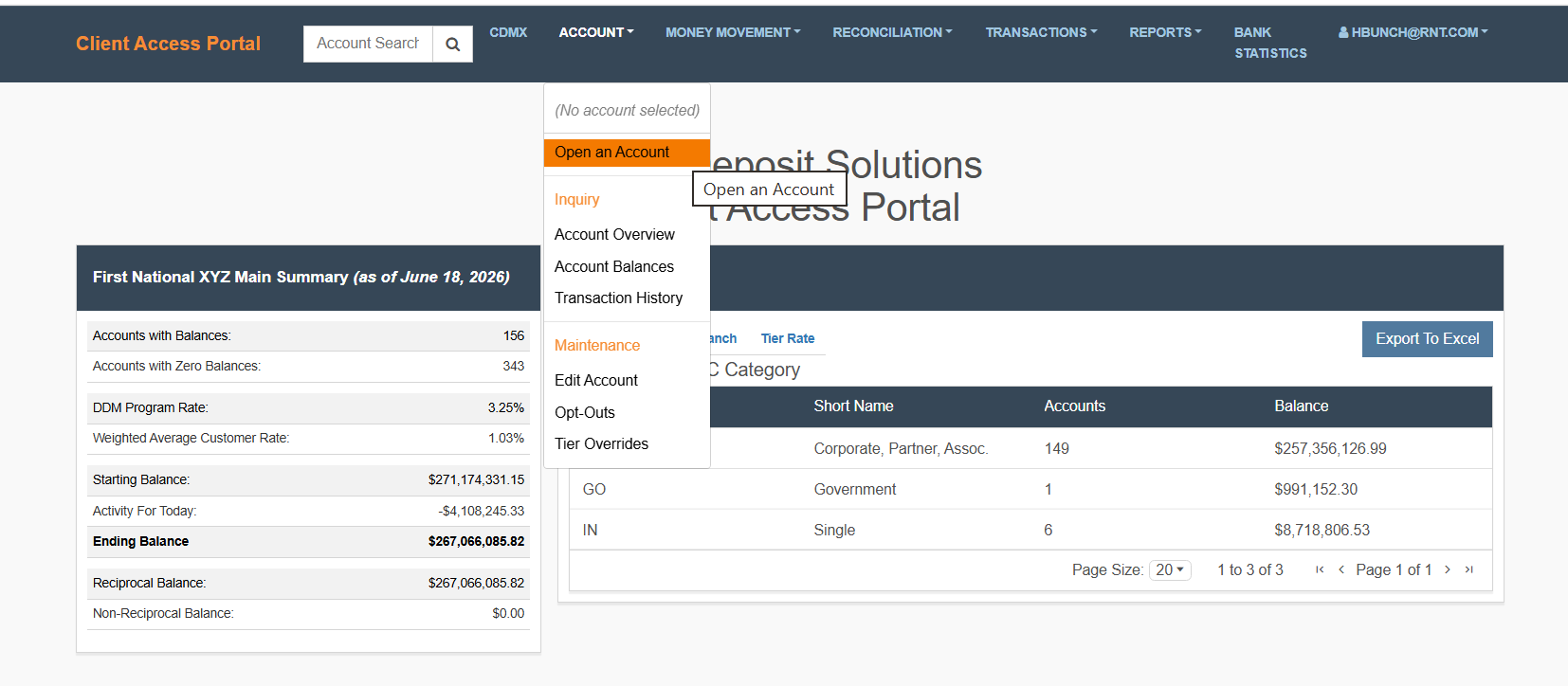Select Open an Account menu item

[627, 153]
